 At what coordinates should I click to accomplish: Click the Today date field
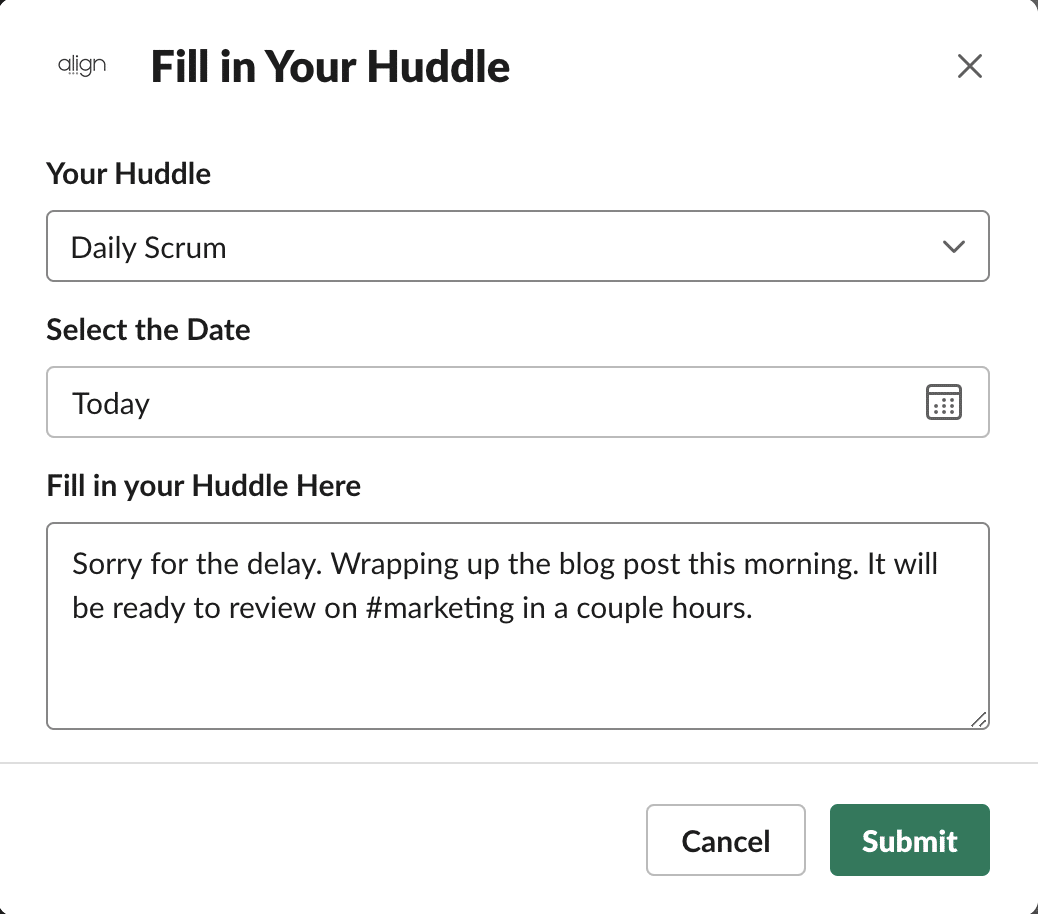480,402
